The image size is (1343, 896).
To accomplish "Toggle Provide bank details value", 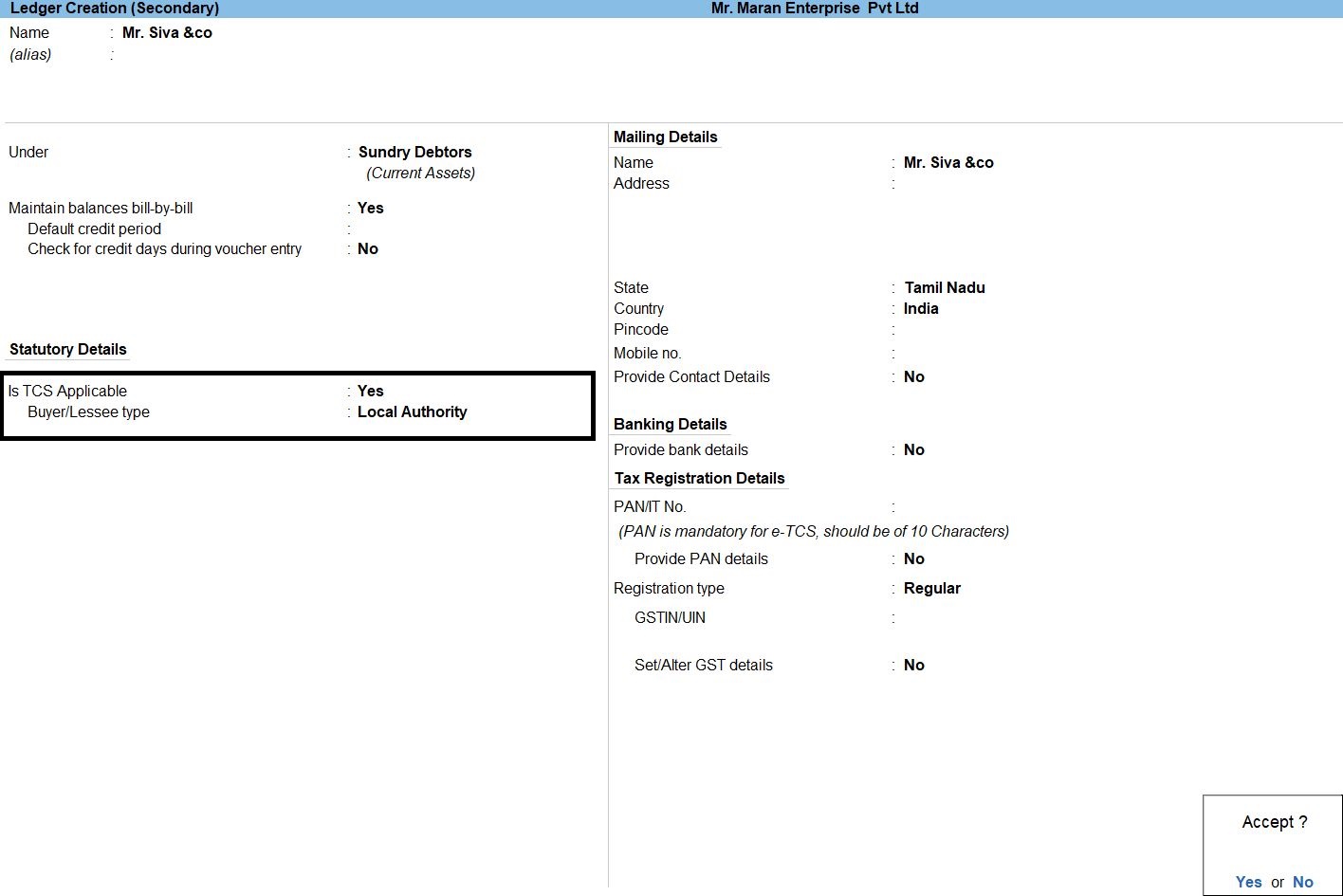I will (x=913, y=449).
